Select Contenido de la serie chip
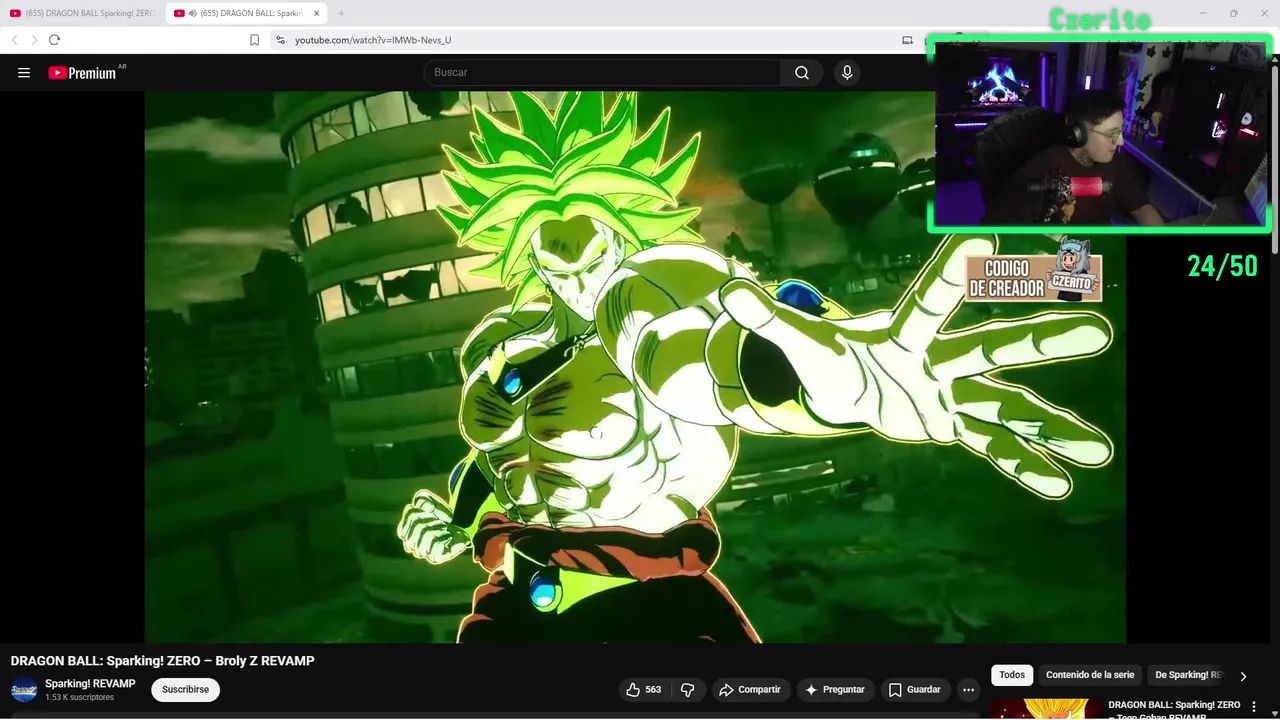Viewport: 1280px width, 720px height. [x=1090, y=675]
